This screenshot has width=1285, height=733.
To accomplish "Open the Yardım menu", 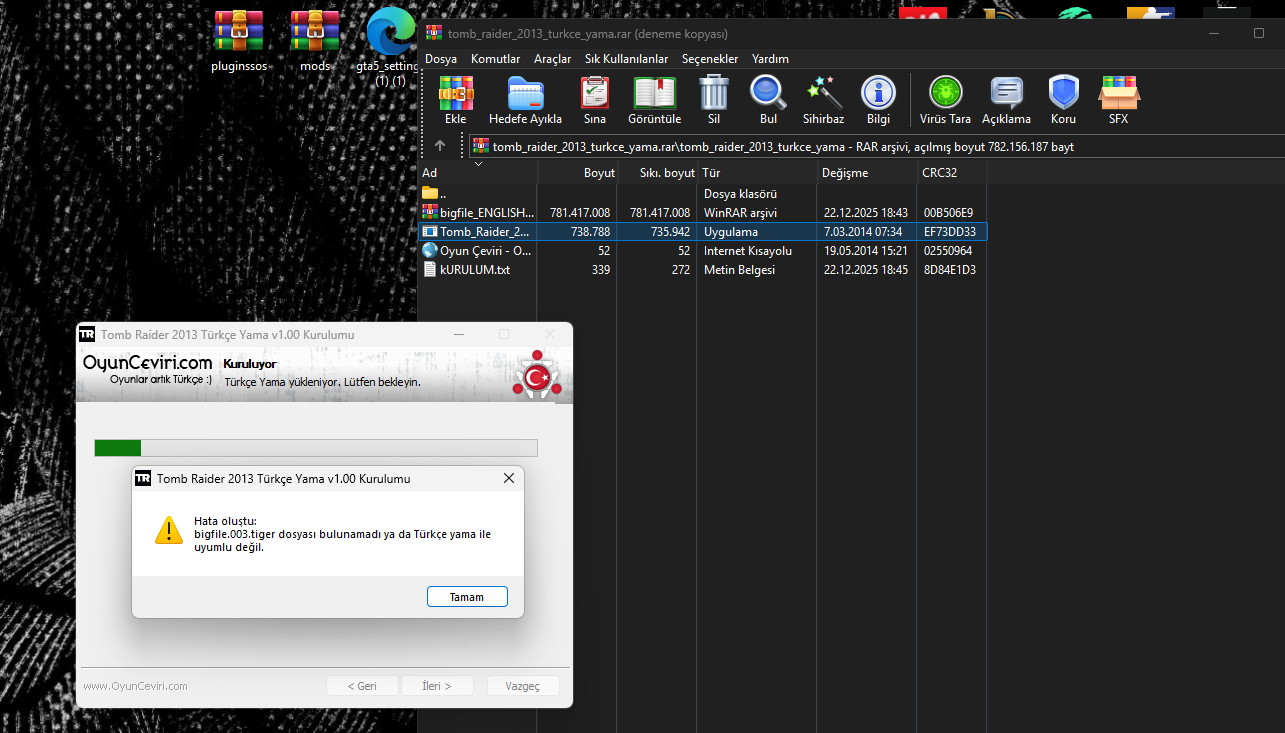I will tap(770, 59).
